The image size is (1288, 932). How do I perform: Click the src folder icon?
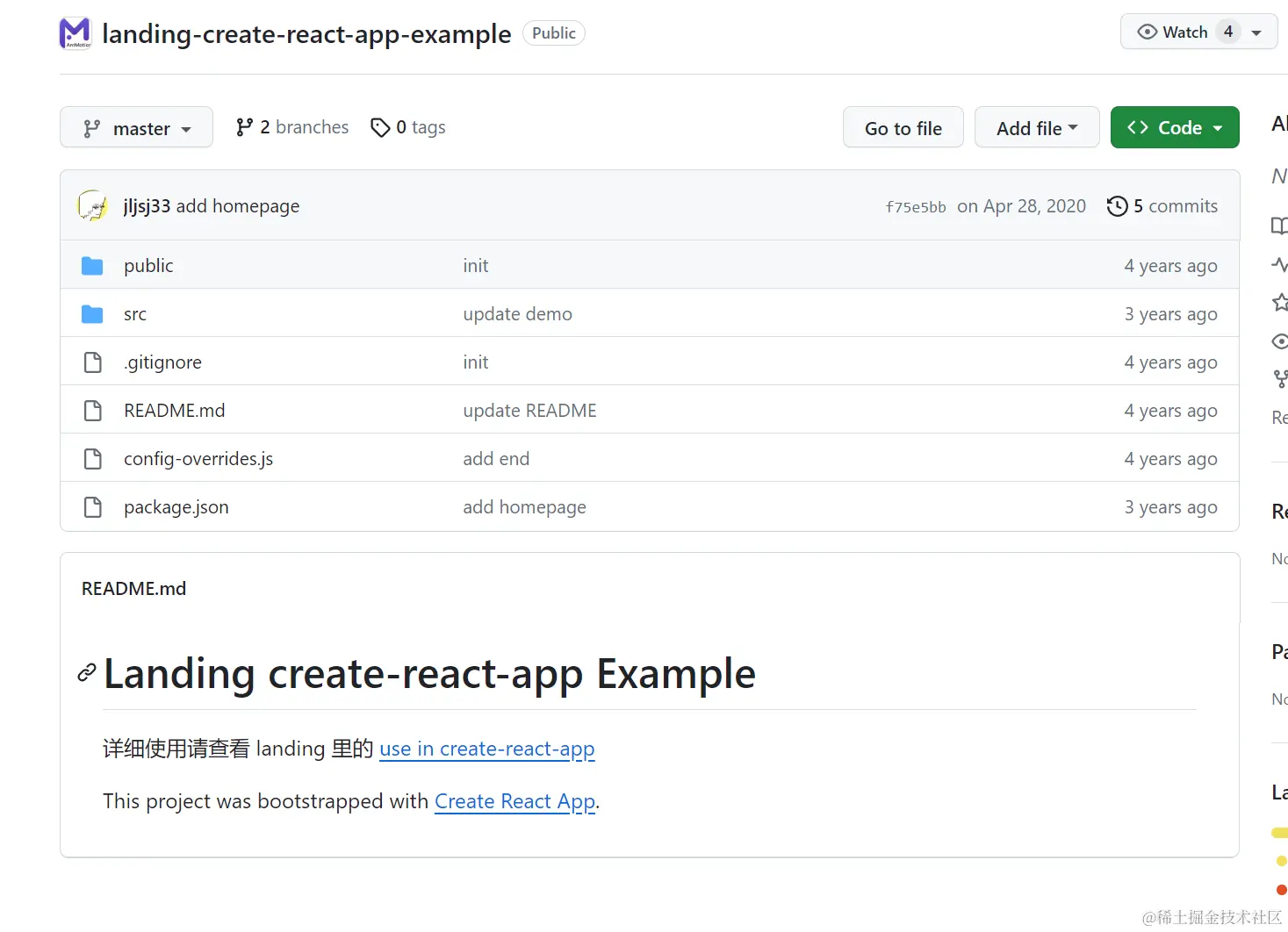pos(92,314)
